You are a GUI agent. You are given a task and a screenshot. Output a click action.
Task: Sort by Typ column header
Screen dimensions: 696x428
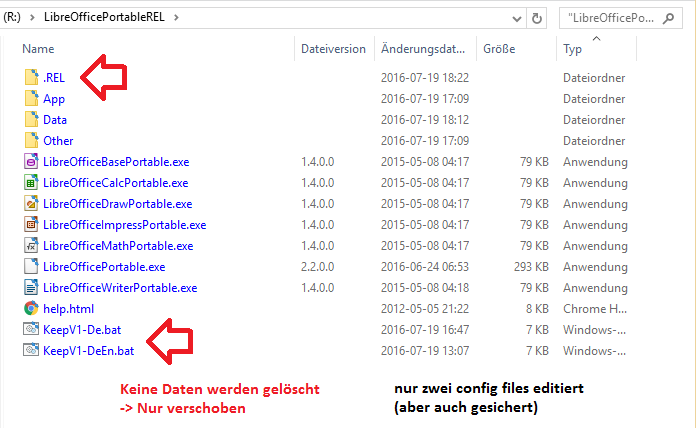(572, 49)
